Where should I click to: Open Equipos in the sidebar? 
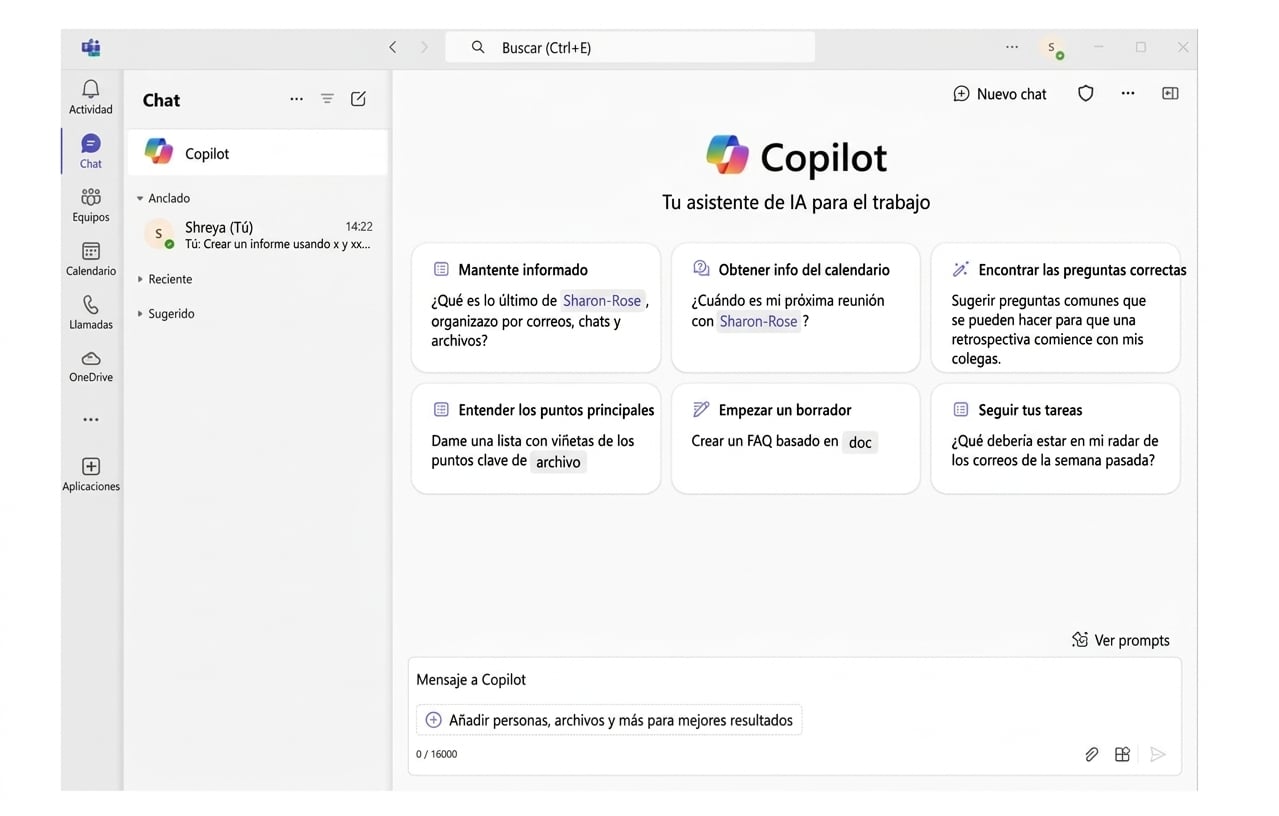click(x=90, y=197)
